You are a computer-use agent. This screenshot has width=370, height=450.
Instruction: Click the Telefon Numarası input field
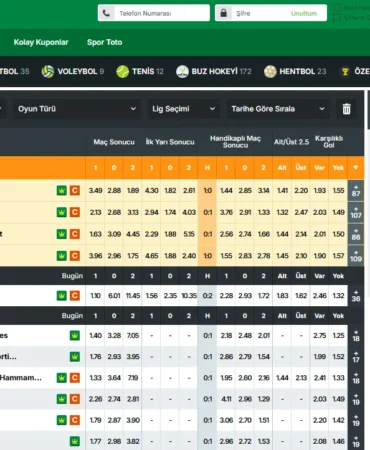154,13
